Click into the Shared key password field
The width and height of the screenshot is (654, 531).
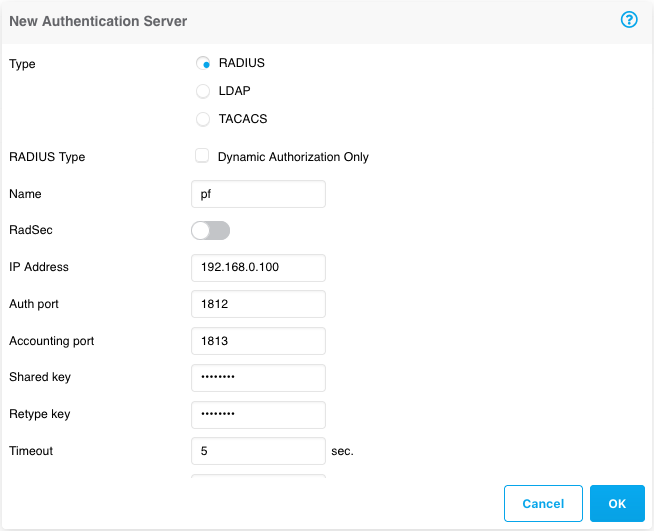[258, 378]
